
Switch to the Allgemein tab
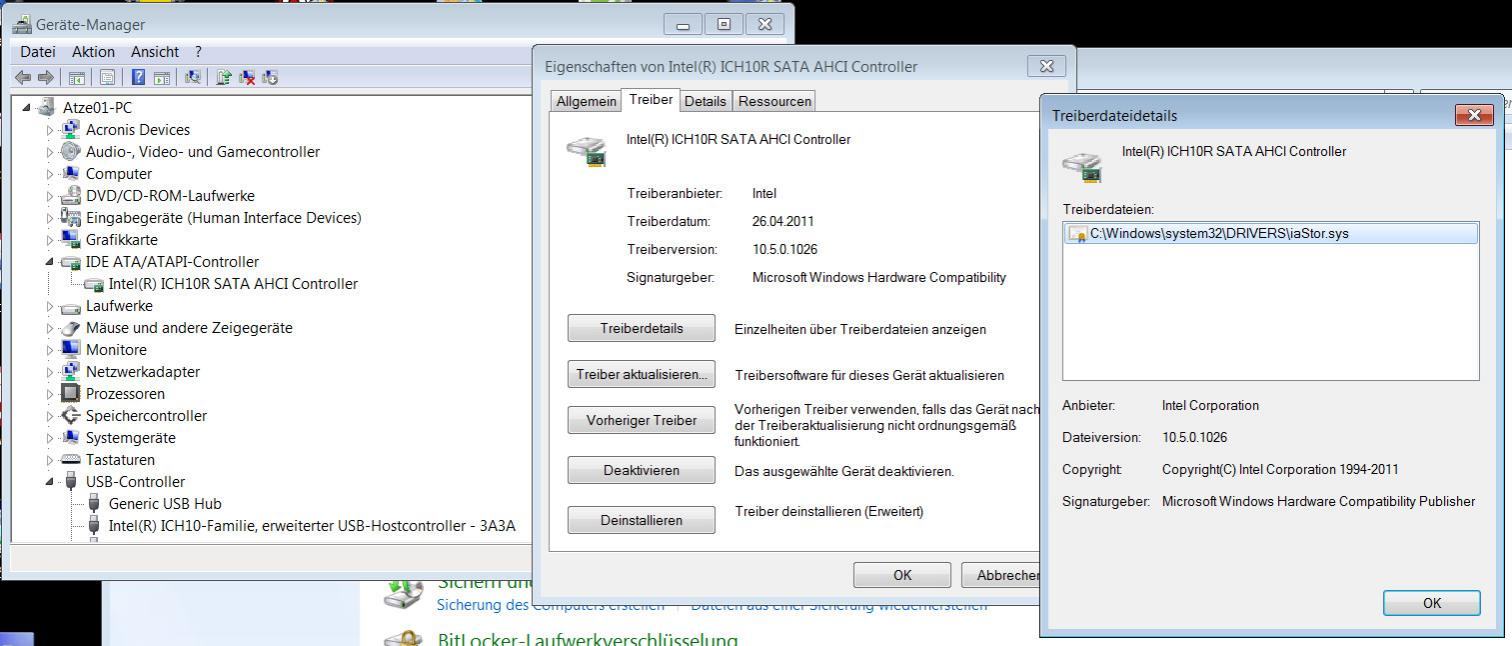(586, 101)
